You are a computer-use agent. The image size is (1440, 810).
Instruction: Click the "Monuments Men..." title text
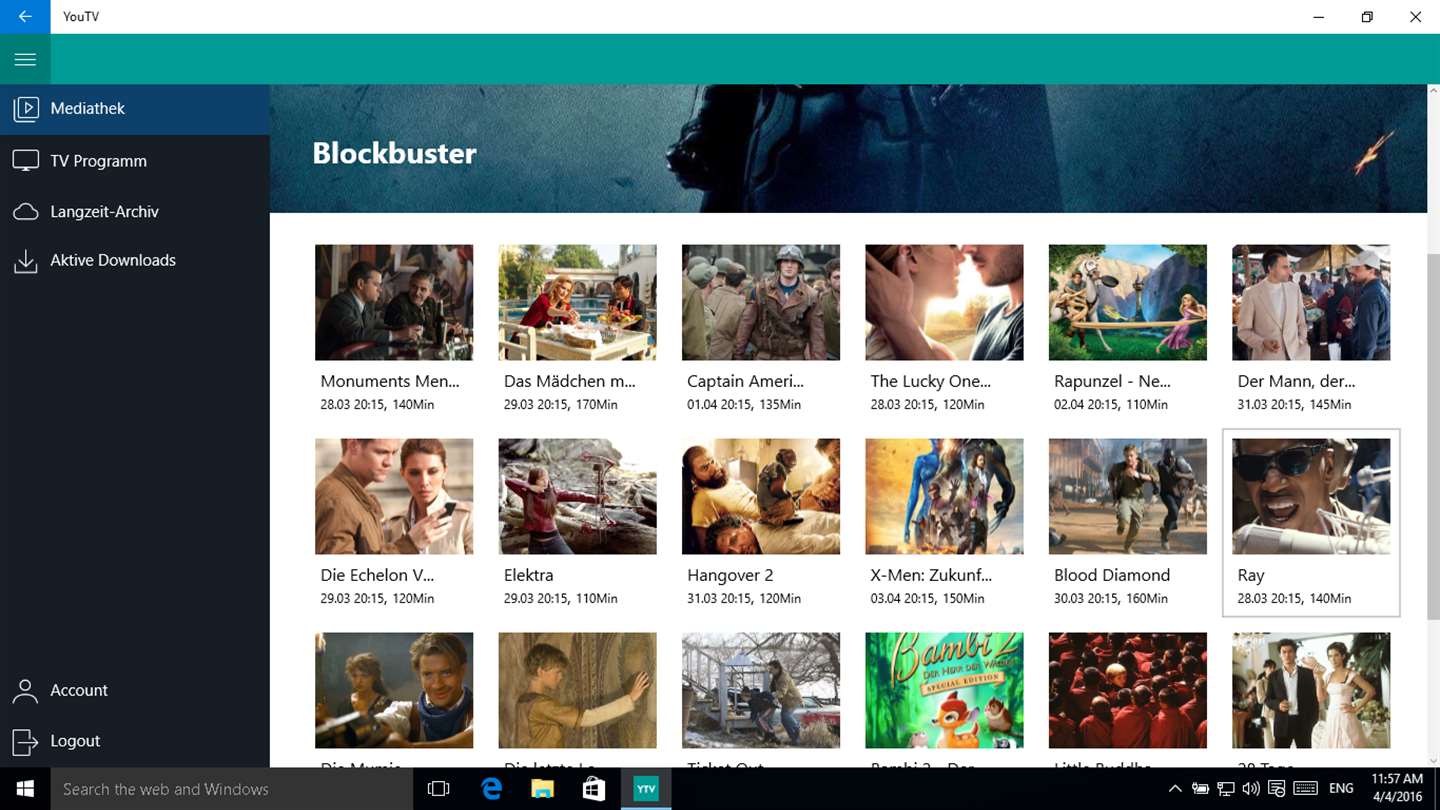coord(390,381)
